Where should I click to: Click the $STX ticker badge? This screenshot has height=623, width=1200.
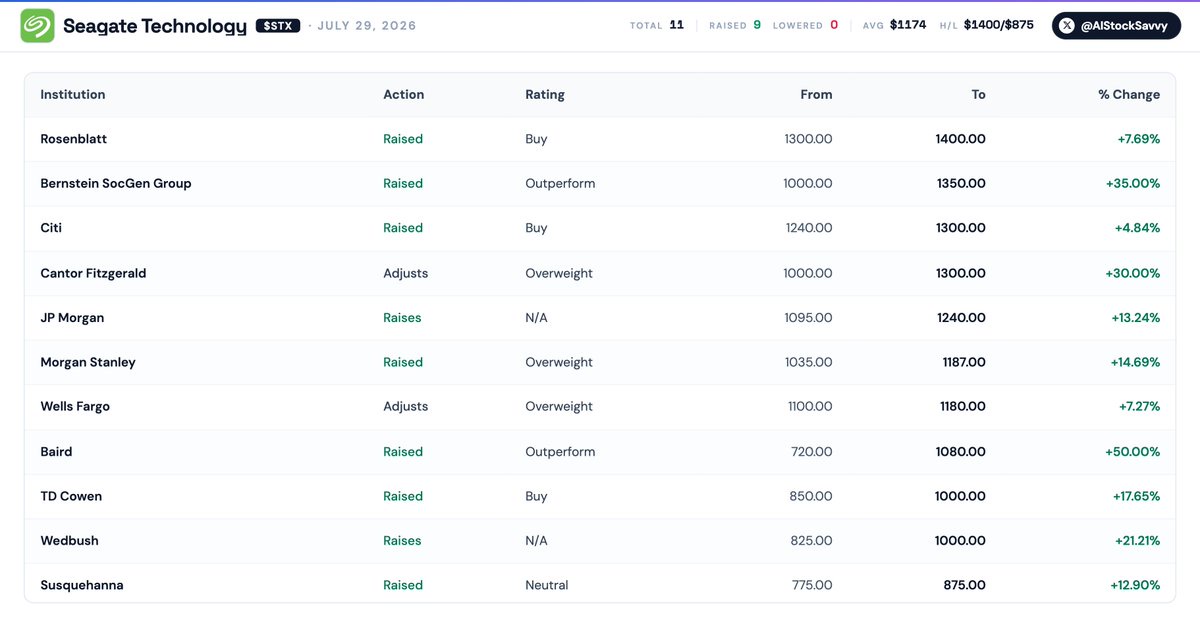click(278, 26)
